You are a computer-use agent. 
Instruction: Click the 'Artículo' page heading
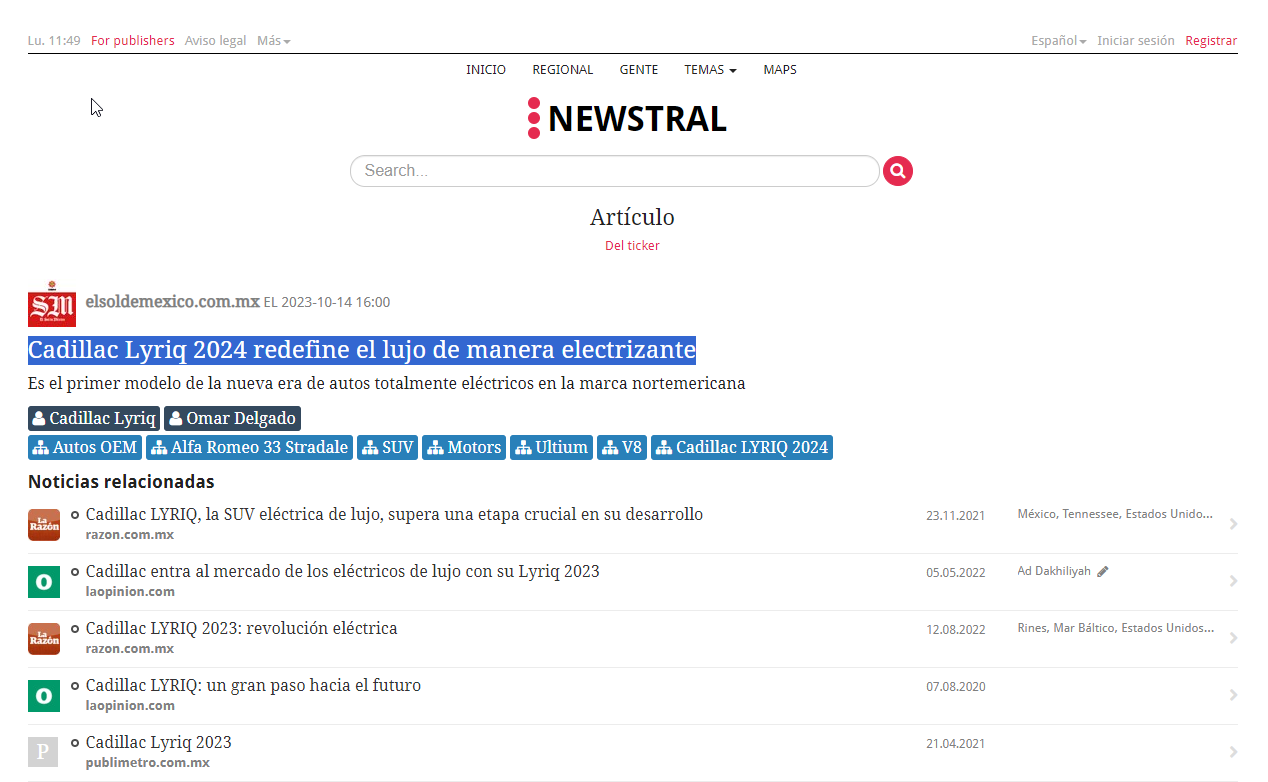632,217
